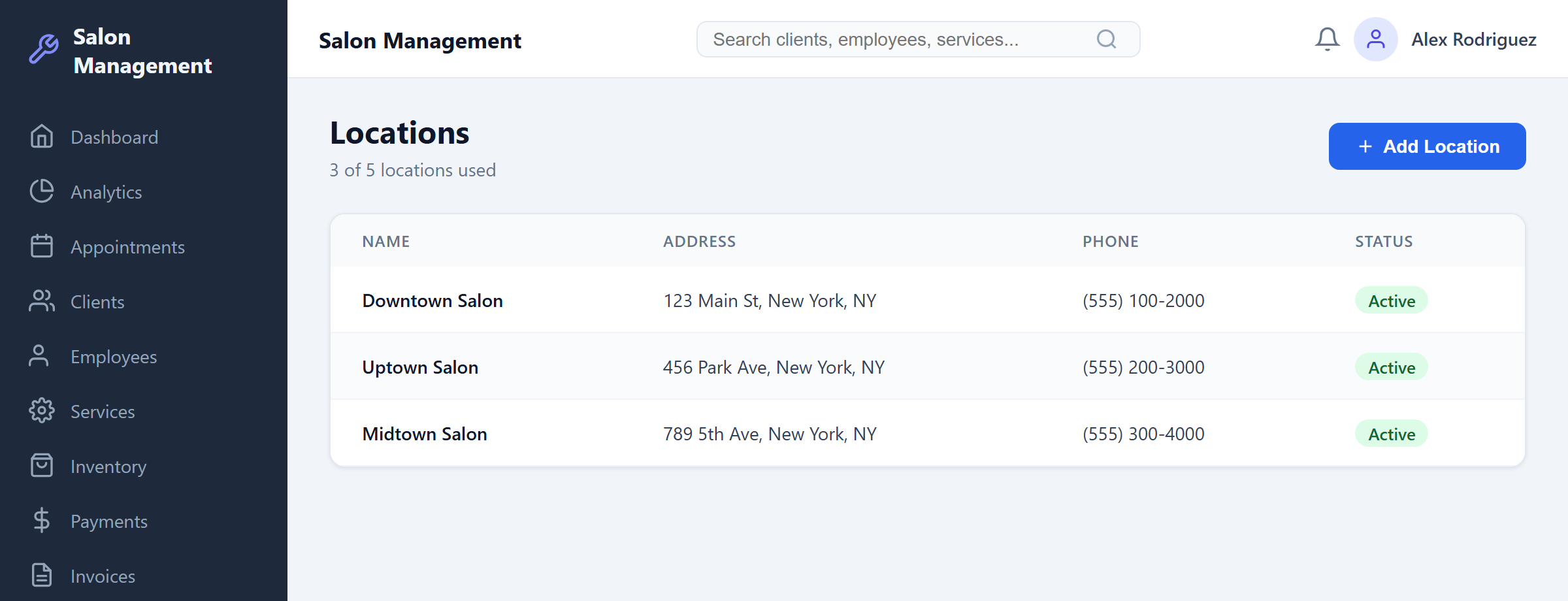This screenshot has height=601, width=1568.
Task: Open Services using the gear icon
Action: (x=42, y=411)
